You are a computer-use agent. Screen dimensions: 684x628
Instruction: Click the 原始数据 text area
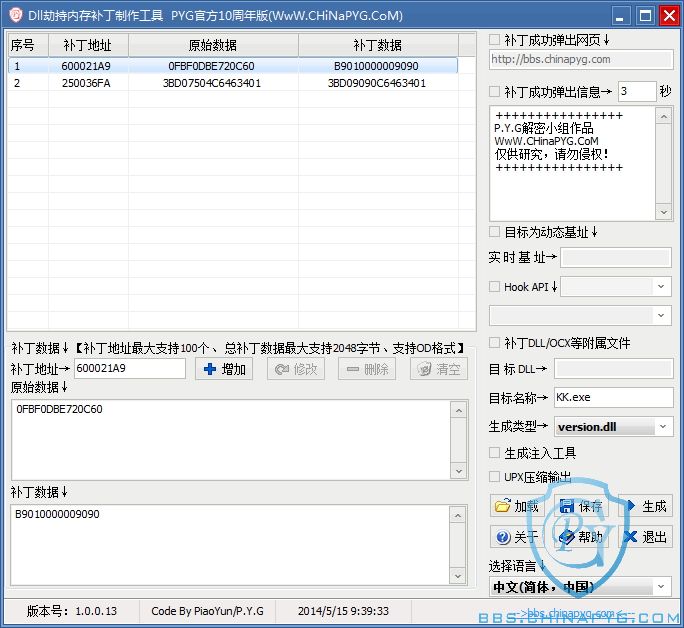(x=231, y=440)
